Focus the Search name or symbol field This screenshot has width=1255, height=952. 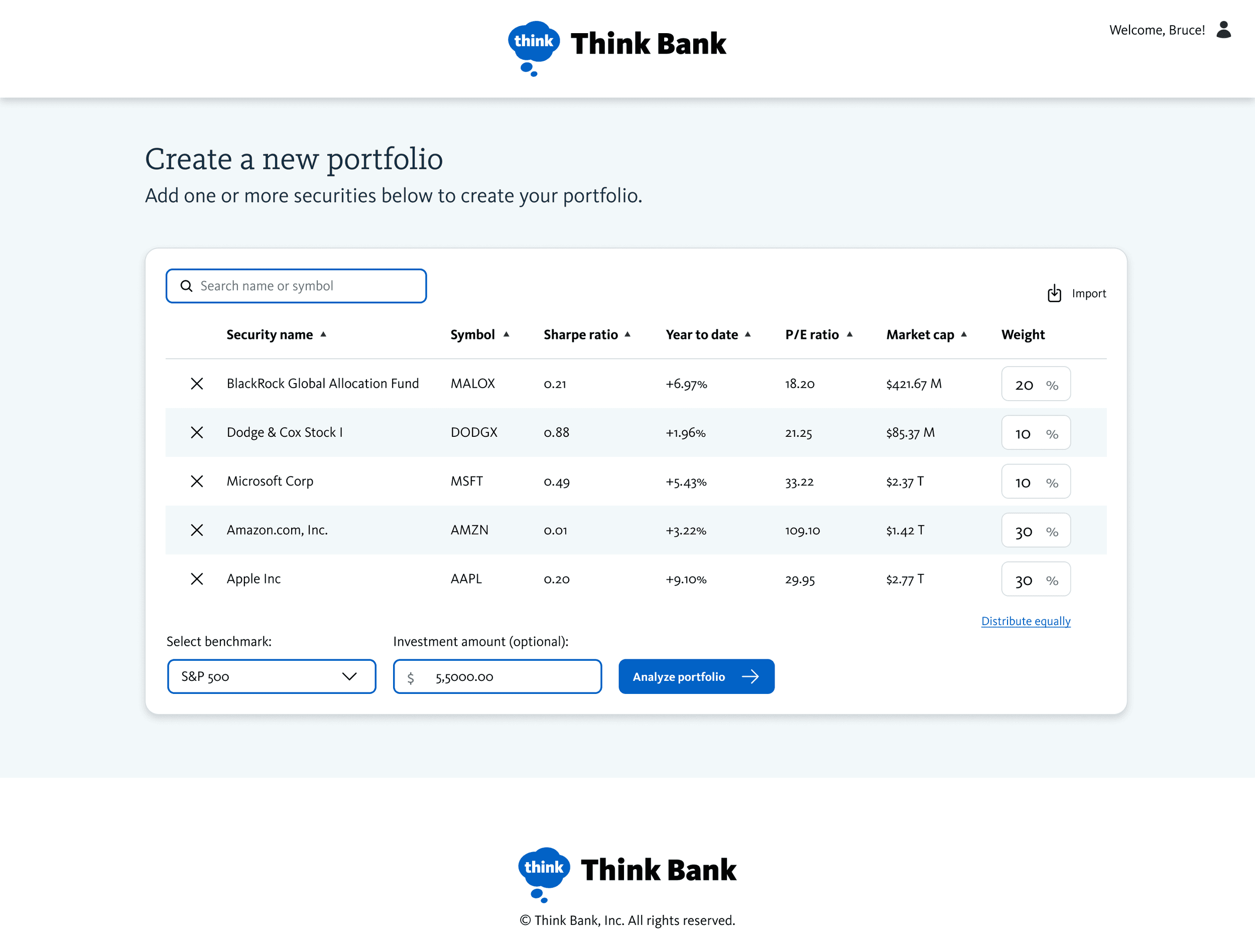296,286
